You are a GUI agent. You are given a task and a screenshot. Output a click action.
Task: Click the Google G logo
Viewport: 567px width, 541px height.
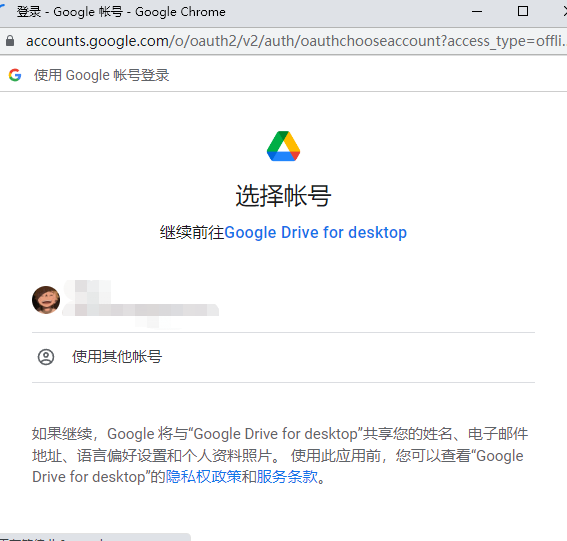coord(15,75)
